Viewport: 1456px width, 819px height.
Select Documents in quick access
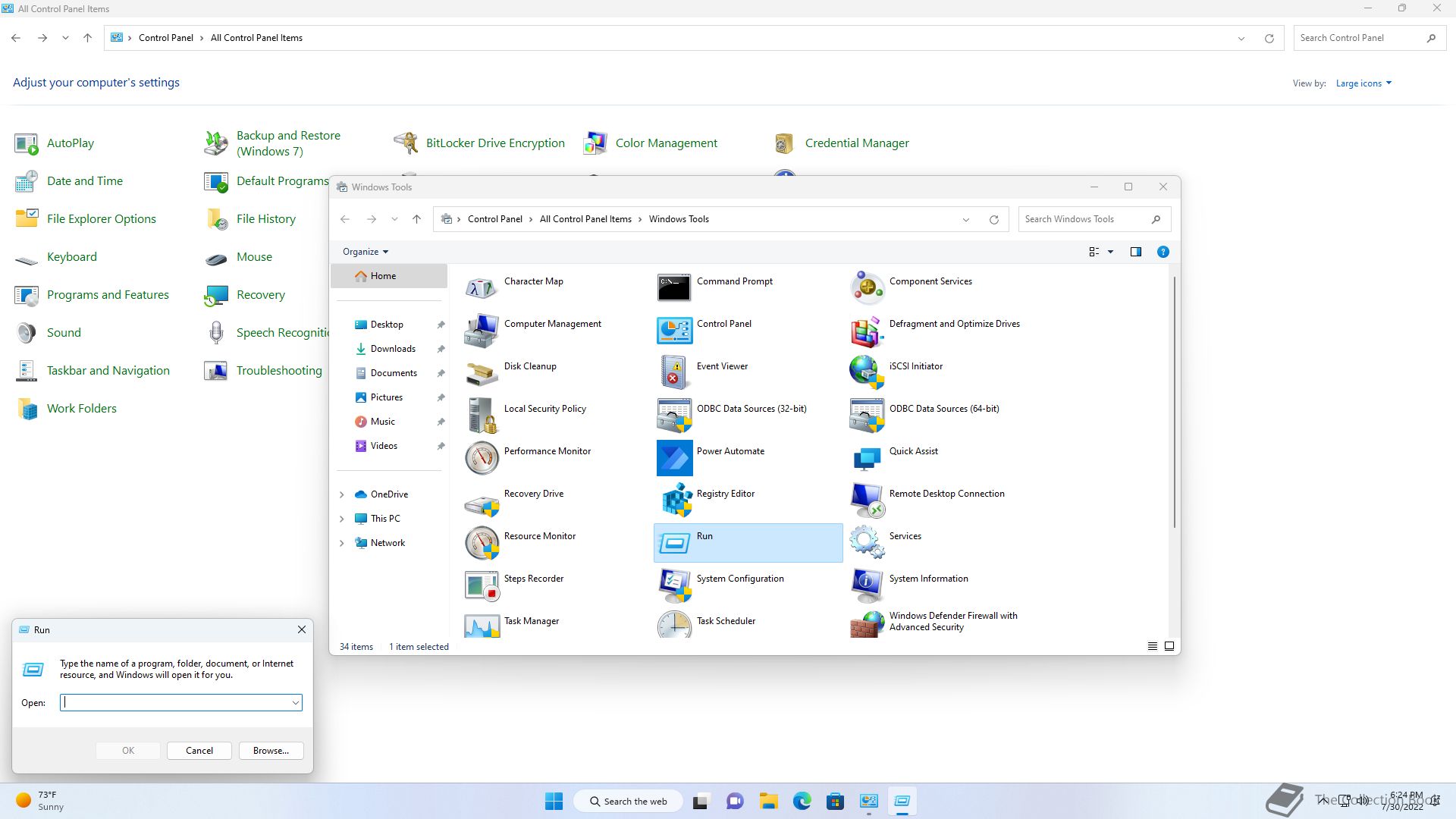pos(389,373)
